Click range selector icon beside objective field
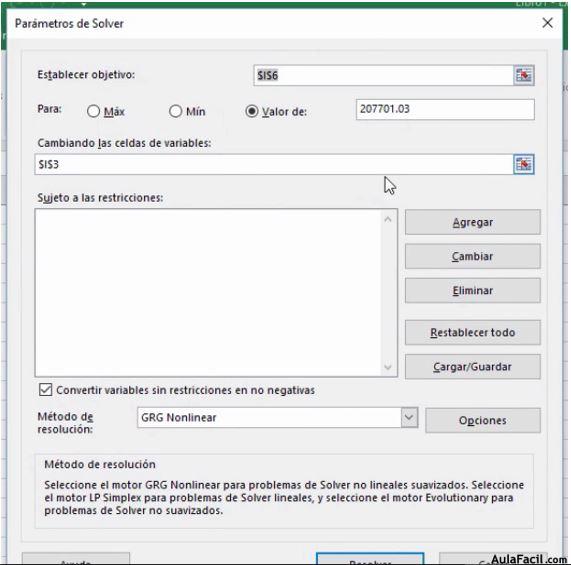 click(524, 75)
